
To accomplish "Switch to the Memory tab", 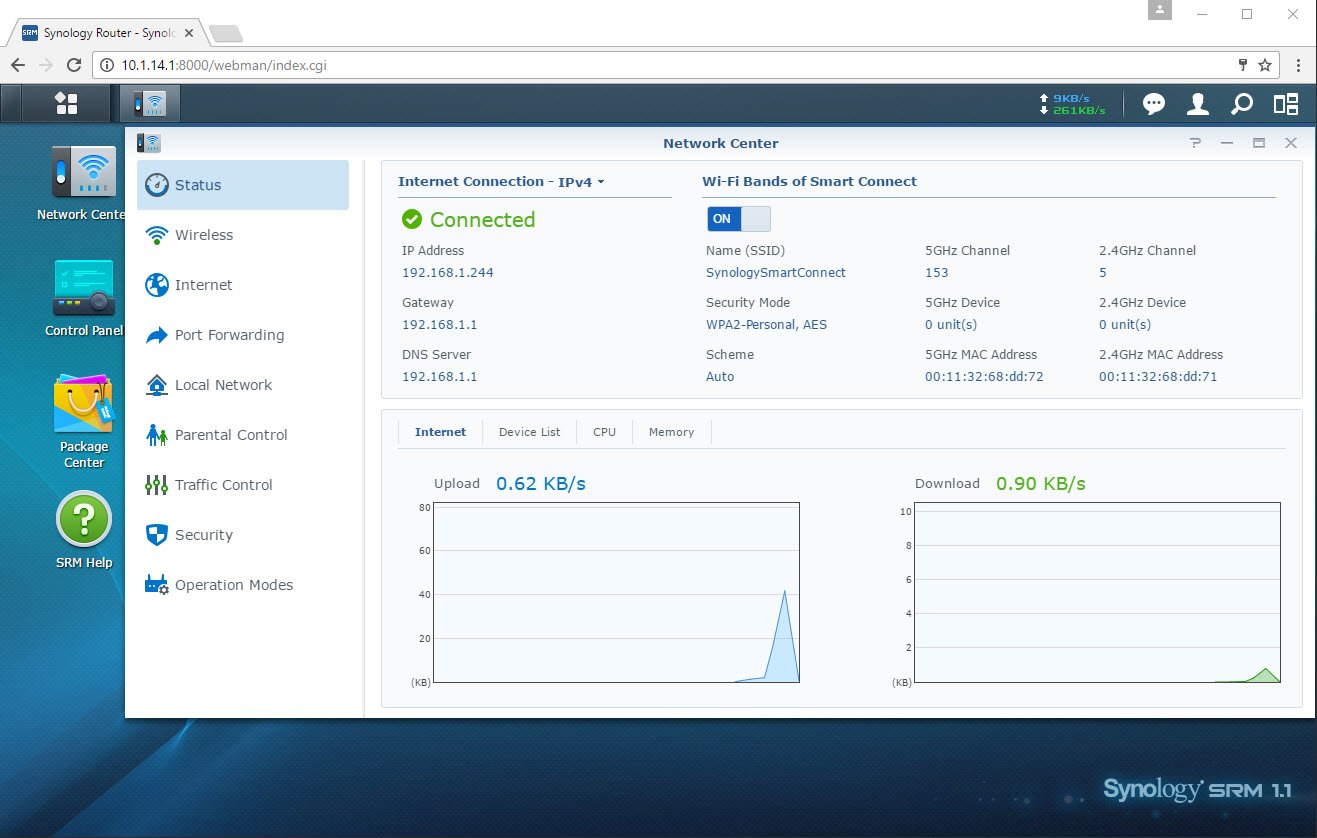I will (671, 432).
